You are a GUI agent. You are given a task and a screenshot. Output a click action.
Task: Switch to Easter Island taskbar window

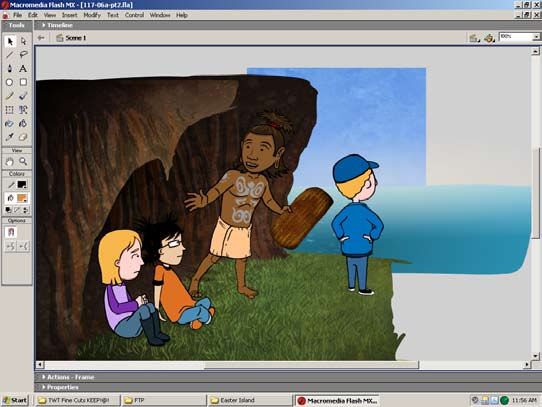[x=251, y=400]
